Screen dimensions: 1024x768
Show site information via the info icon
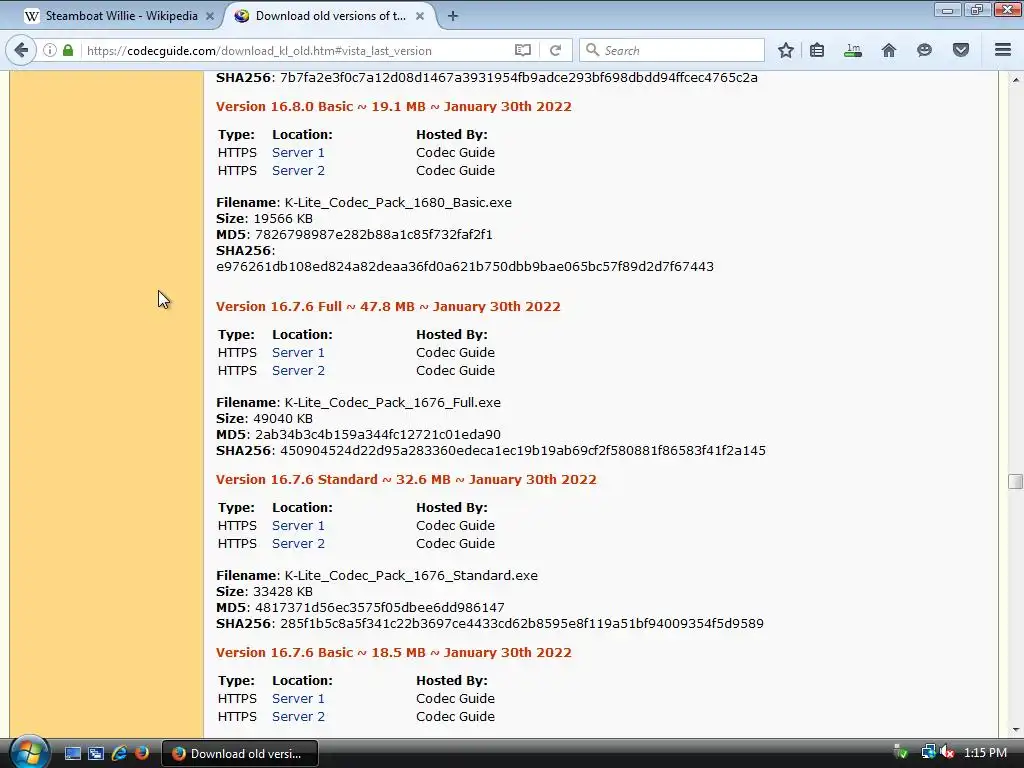(50, 50)
